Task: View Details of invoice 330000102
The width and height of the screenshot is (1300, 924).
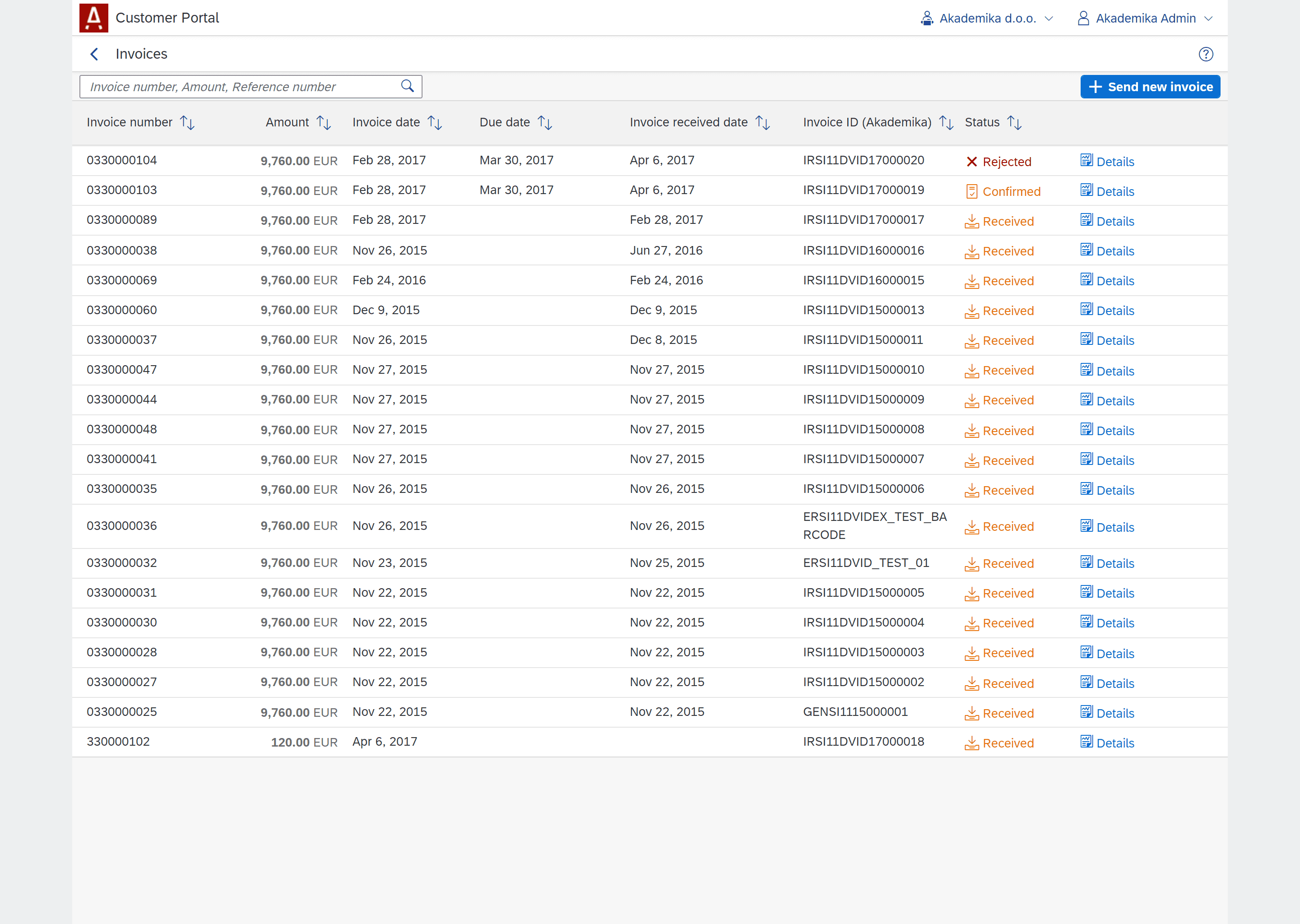Action: pos(1107,743)
